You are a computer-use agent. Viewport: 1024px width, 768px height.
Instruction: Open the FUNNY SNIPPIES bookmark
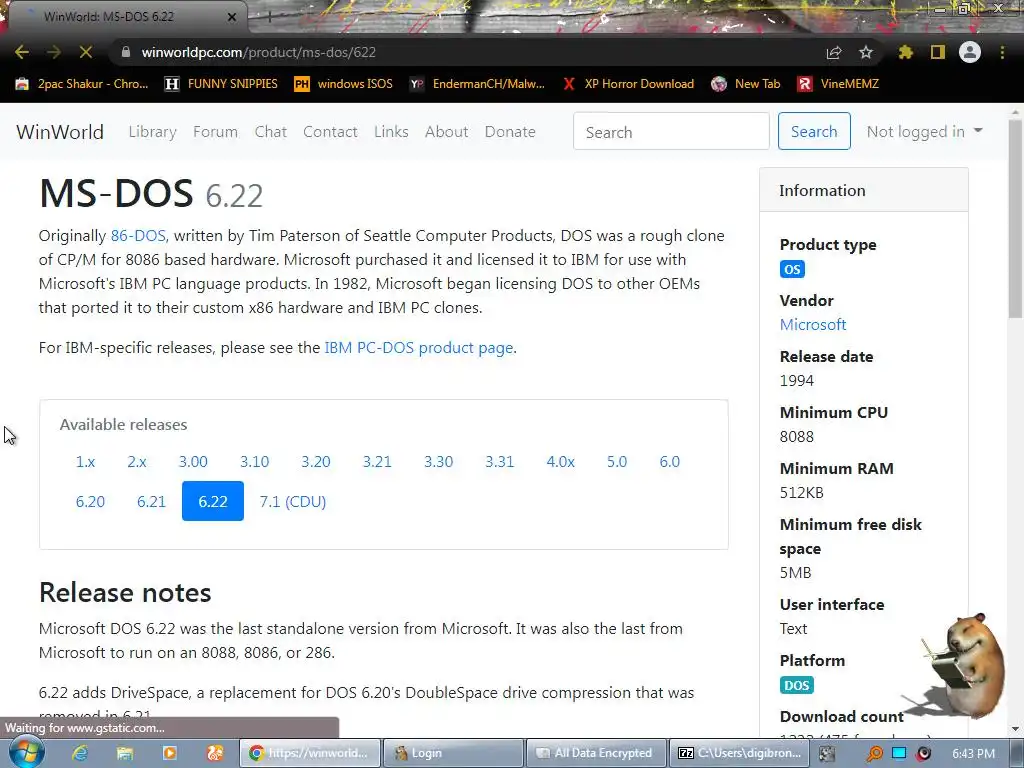[x=221, y=84]
